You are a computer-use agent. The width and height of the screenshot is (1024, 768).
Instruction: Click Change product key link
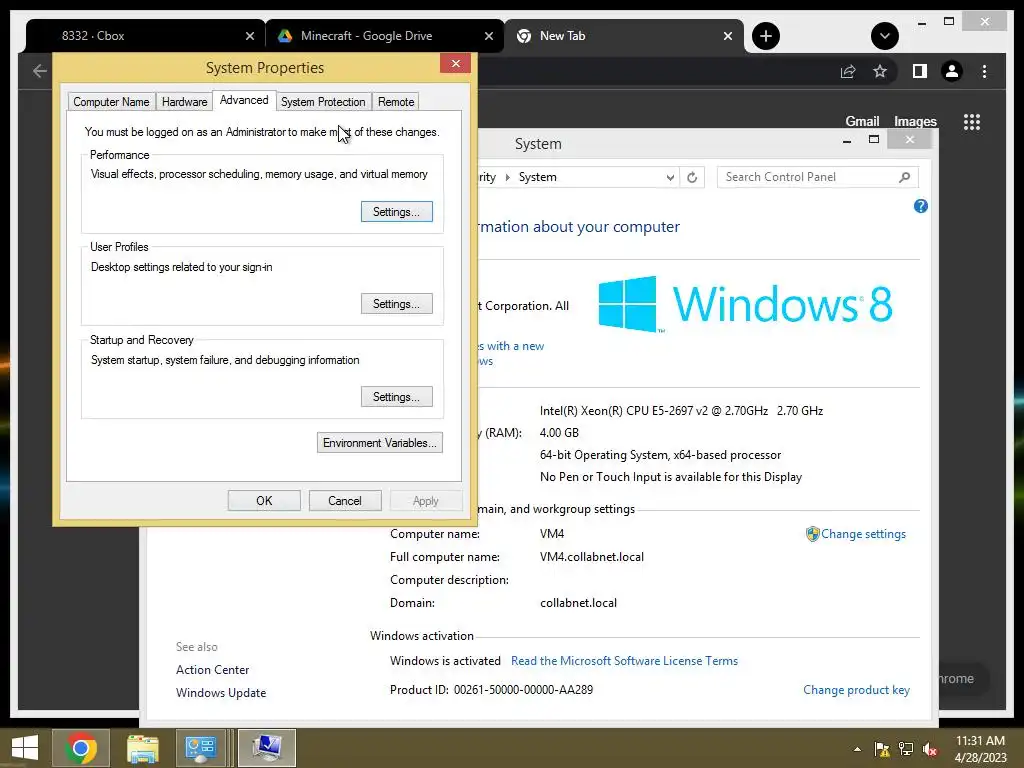click(x=856, y=690)
